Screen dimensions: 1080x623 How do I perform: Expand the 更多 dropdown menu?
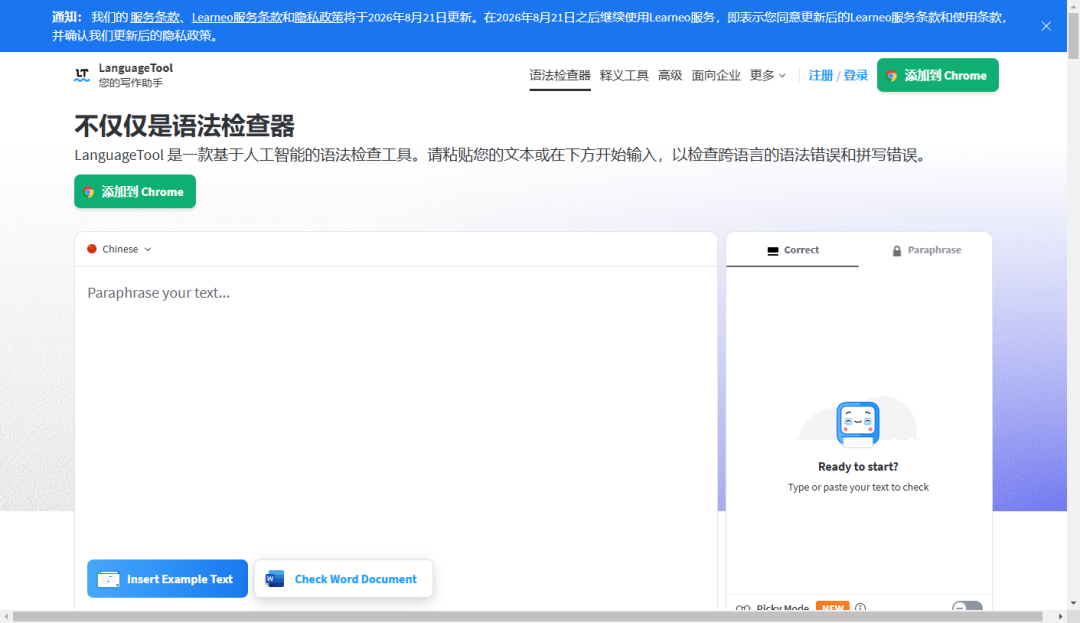click(767, 75)
